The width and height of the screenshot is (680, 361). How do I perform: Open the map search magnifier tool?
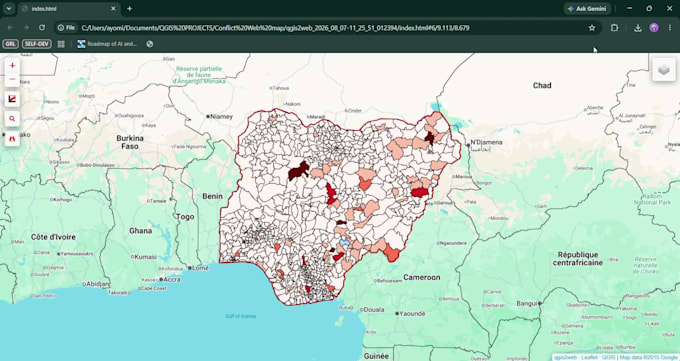pyautogui.click(x=12, y=118)
